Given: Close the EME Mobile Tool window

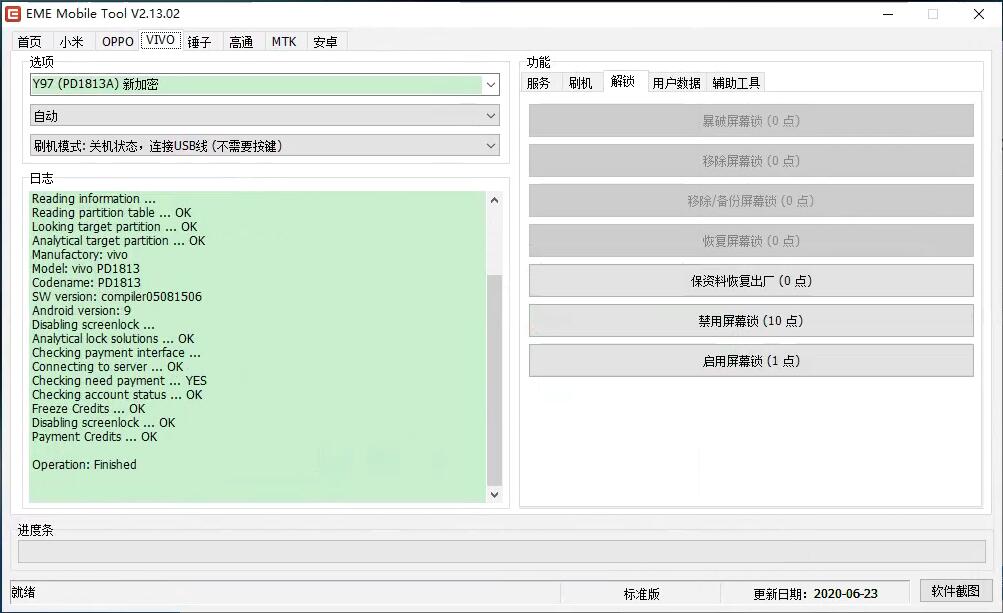Looking at the screenshot, I should [979, 14].
